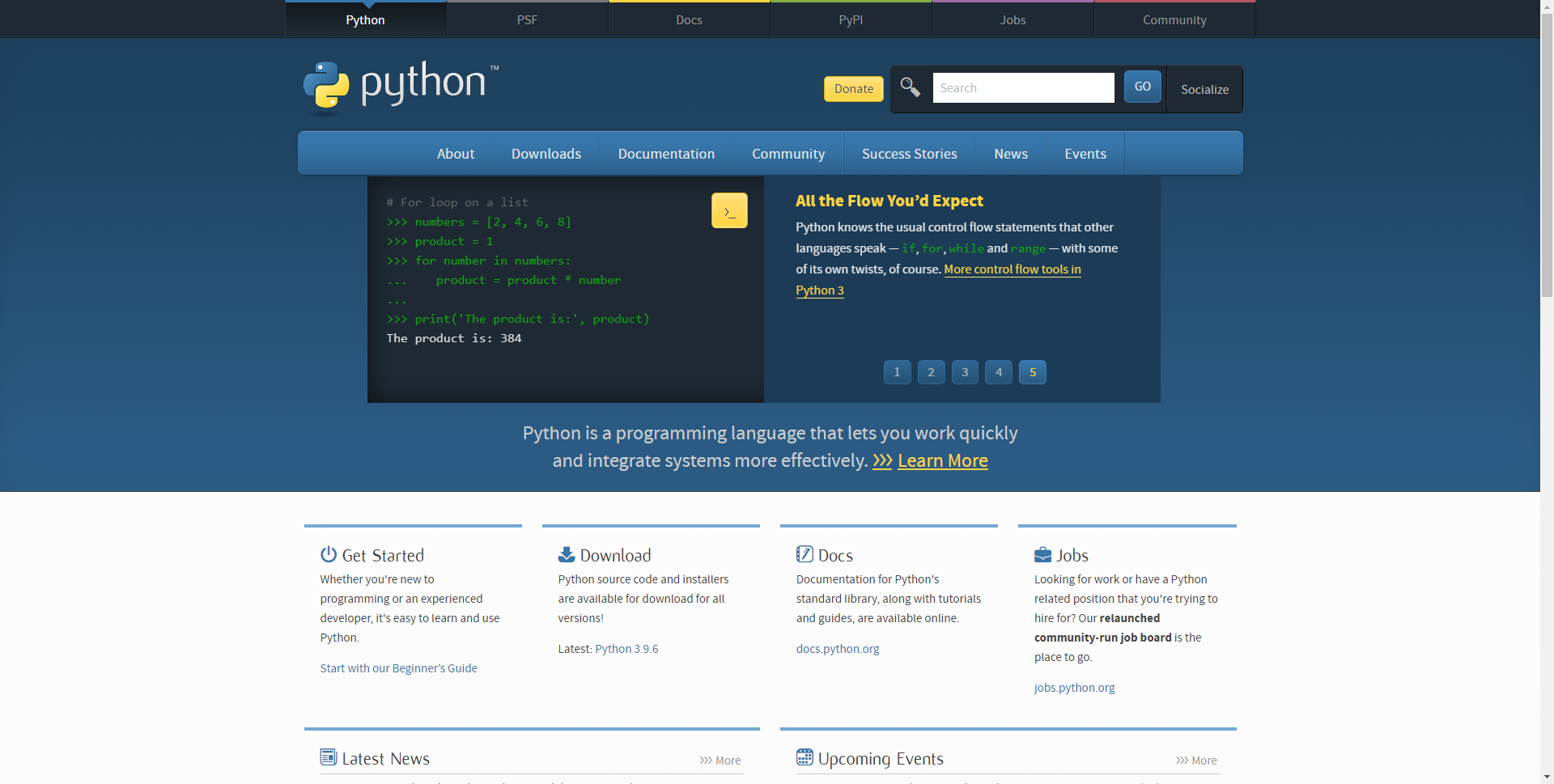
Task: Click the magnifying glass search icon
Action: (x=910, y=87)
